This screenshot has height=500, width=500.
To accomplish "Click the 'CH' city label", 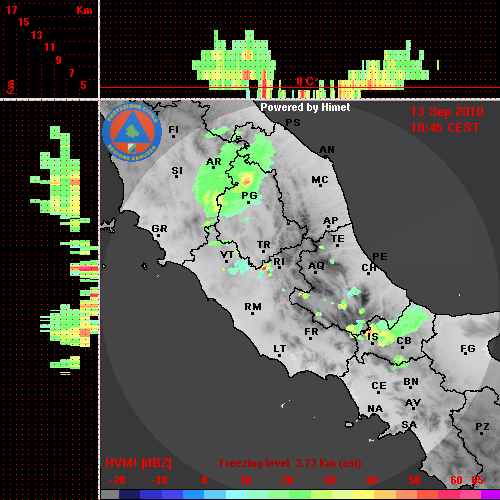I will tap(369, 268).
